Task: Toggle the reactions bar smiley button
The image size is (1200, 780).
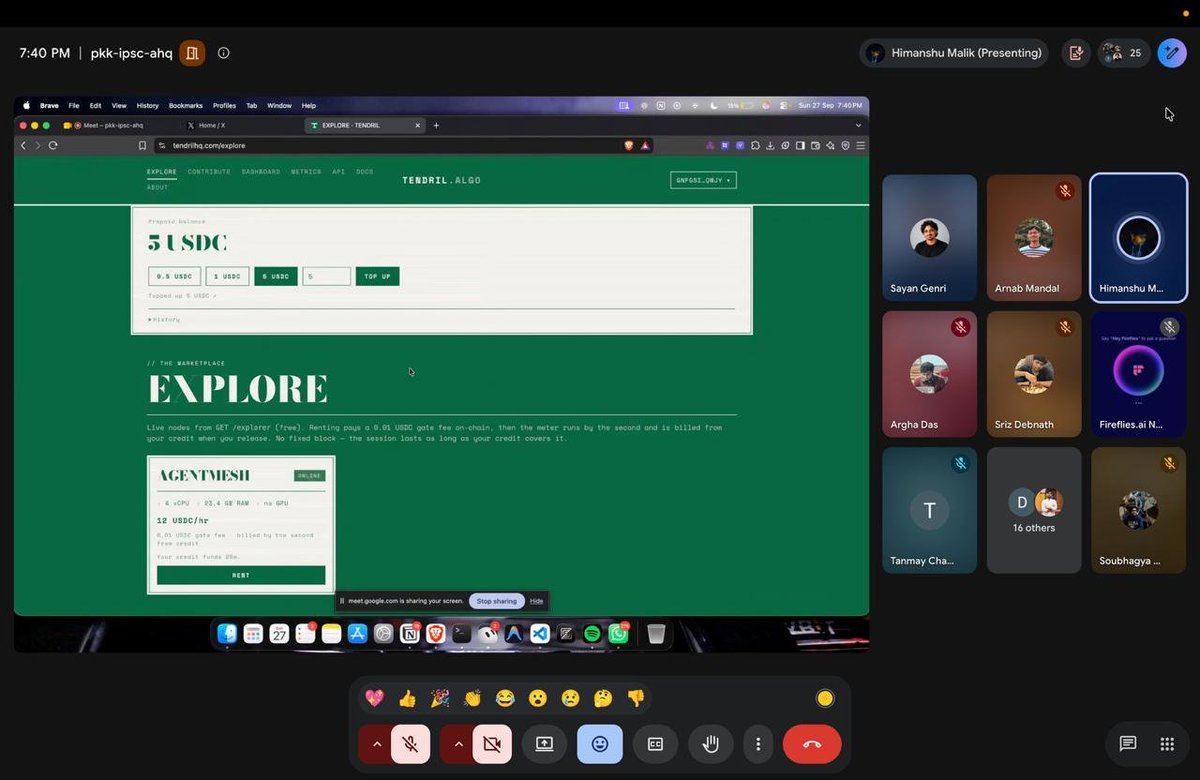Action: (x=600, y=744)
